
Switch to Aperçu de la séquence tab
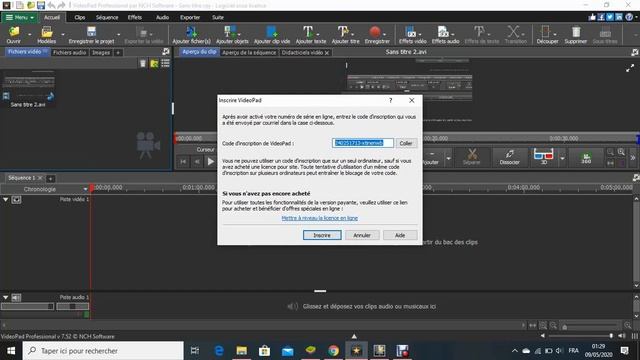[249, 52]
